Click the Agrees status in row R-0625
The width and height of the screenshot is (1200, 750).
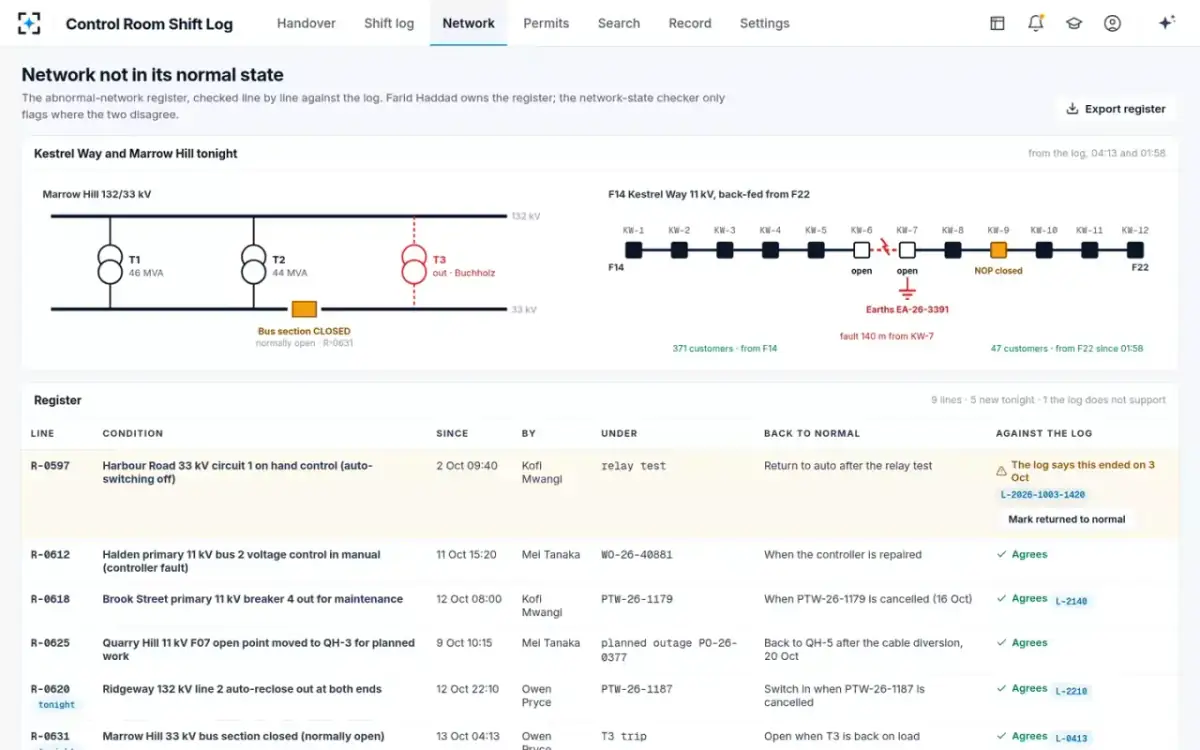coord(1021,643)
